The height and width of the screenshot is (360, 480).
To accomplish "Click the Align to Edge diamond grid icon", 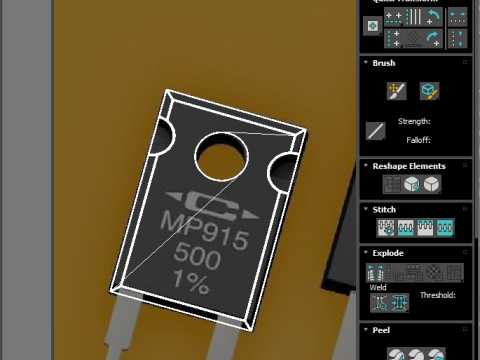I will click(x=414, y=39).
